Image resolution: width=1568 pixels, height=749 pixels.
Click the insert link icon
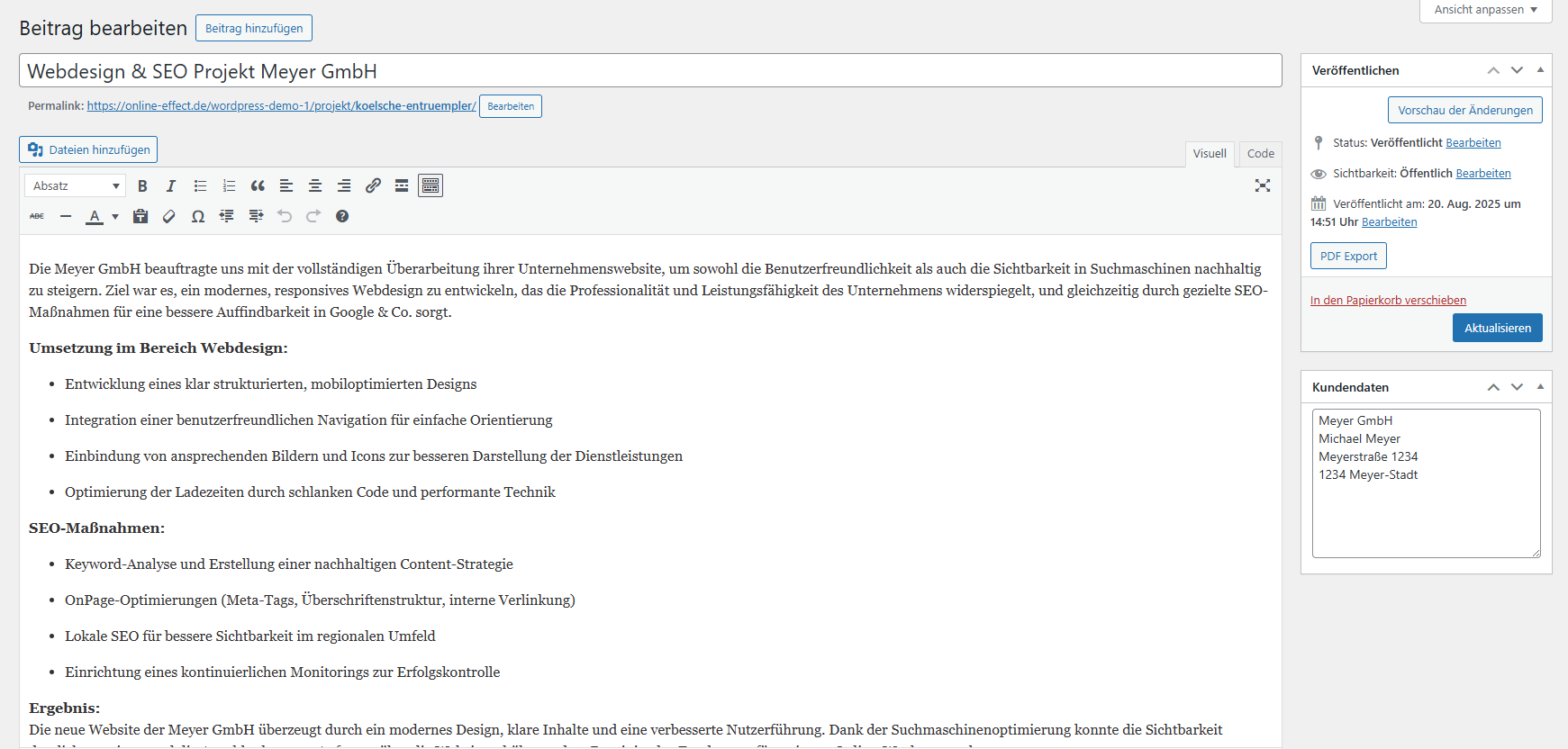373,185
